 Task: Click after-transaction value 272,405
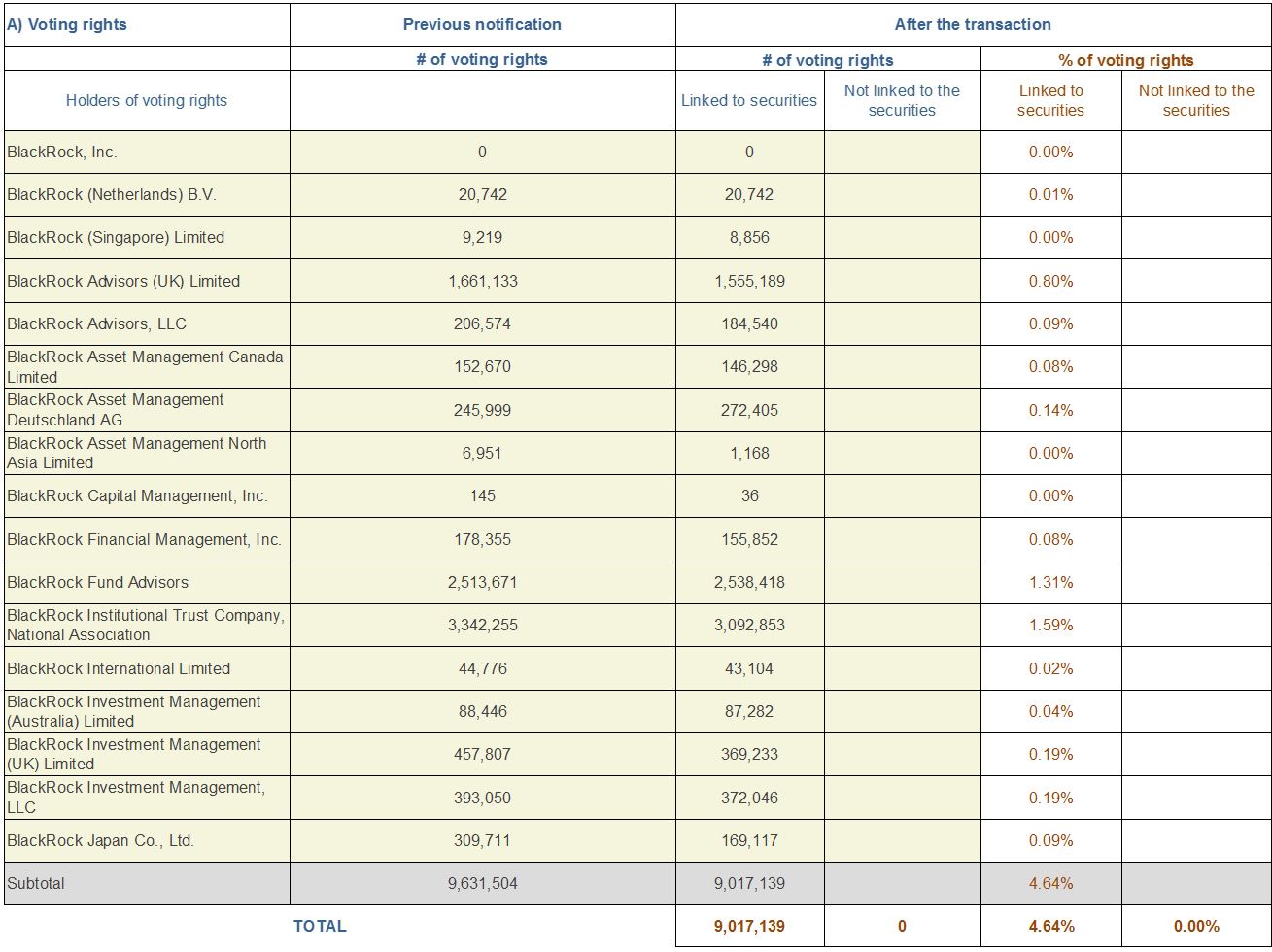point(749,410)
